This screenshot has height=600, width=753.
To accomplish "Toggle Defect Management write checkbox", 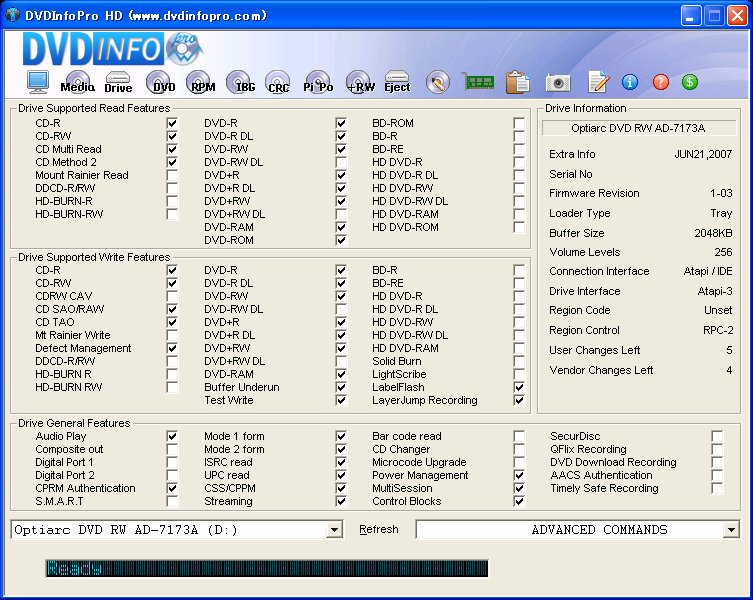I will pos(172,348).
